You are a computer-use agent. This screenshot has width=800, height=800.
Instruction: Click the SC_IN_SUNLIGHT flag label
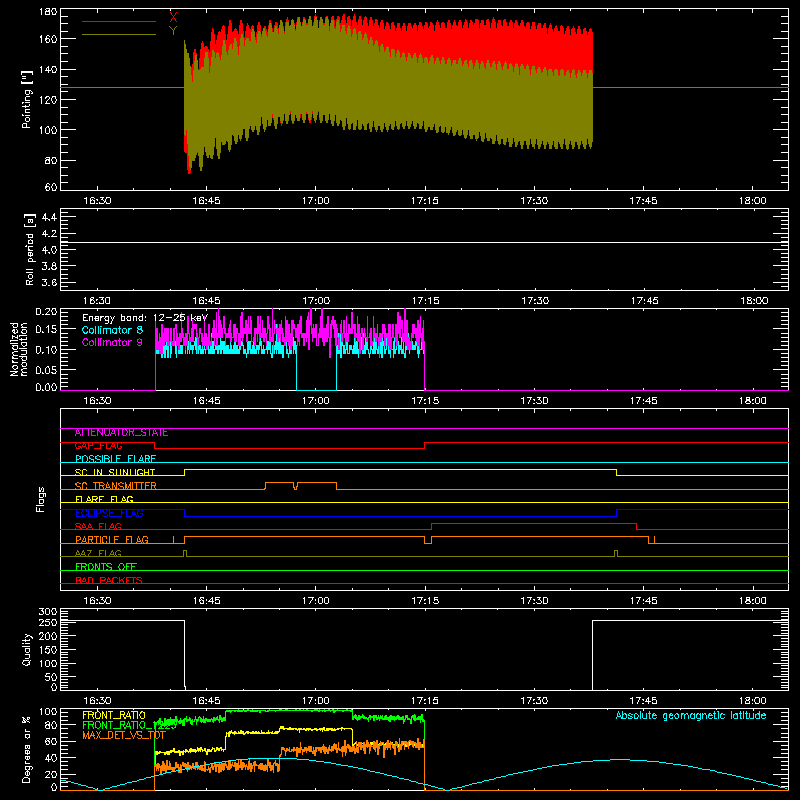tap(115, 472)
